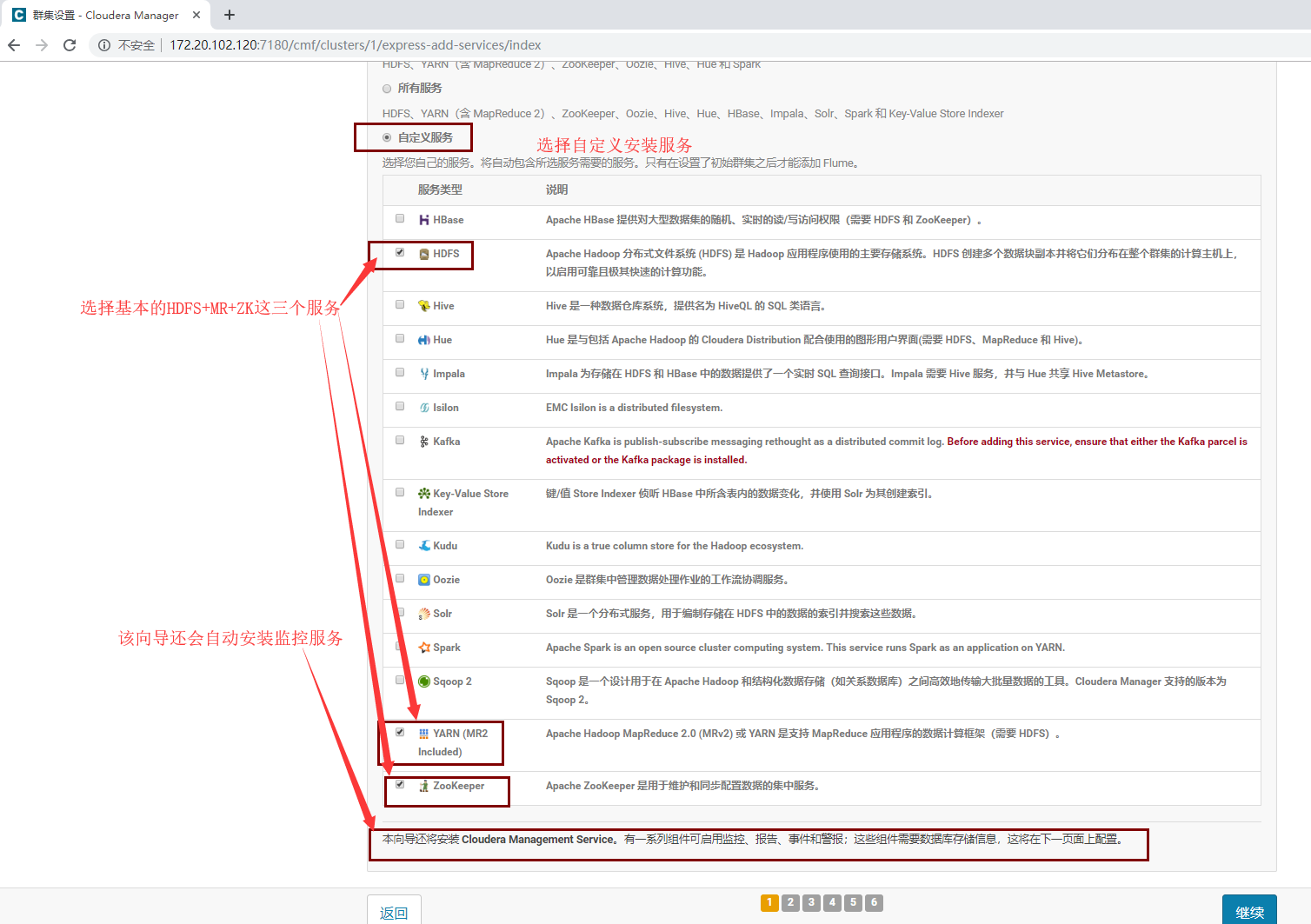
Task: Click the Solr service icon
Action: (424, 614)
